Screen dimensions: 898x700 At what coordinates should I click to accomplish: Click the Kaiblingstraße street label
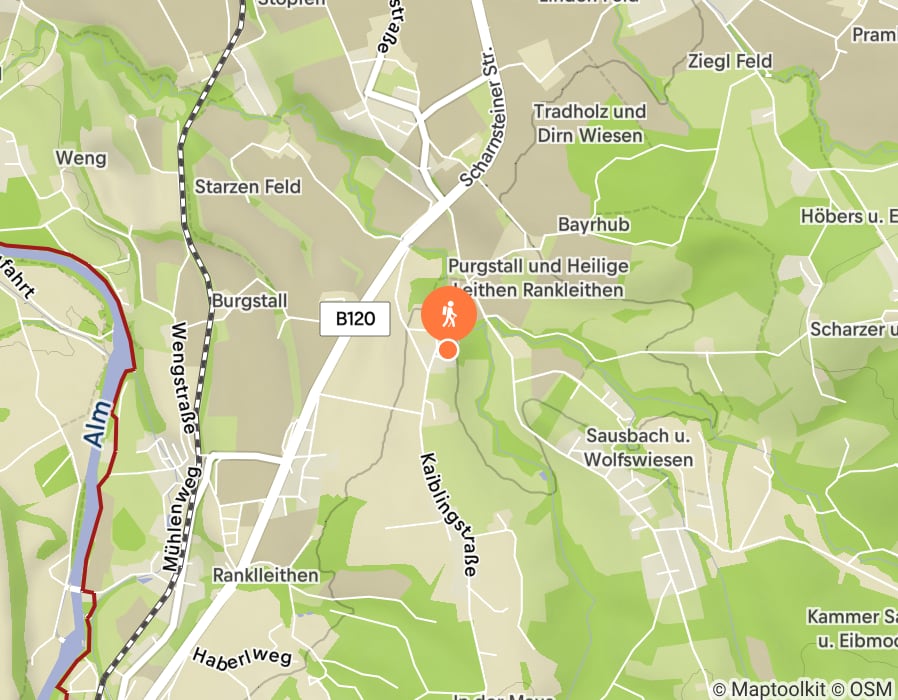tap(449, 514)
